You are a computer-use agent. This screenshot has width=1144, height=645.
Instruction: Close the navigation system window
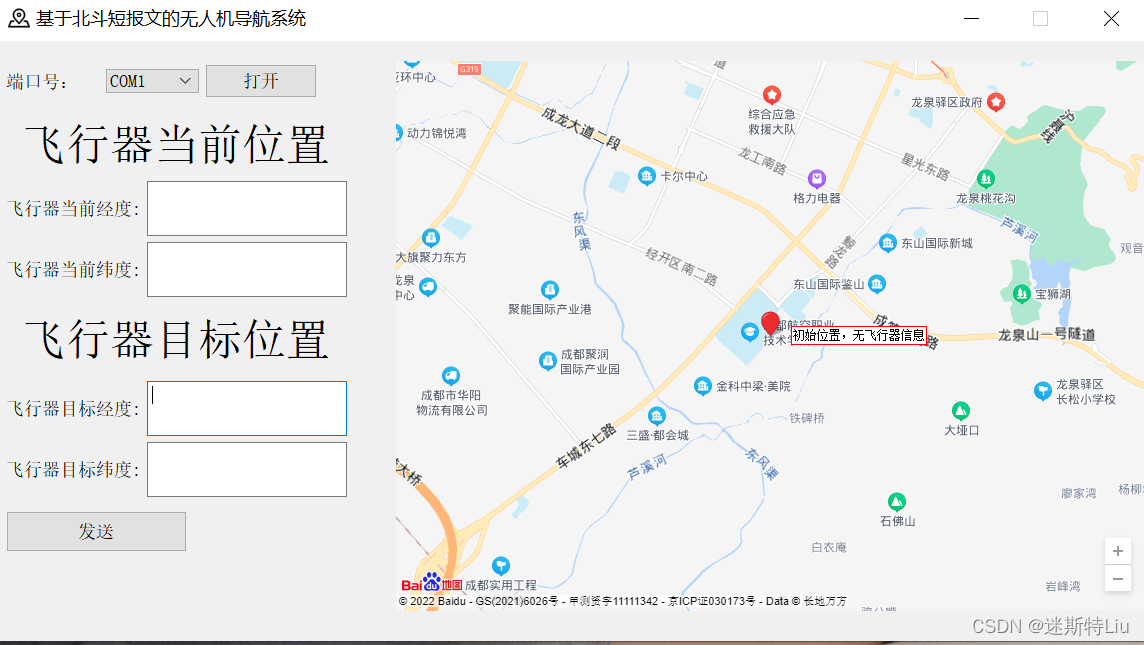pos(1111,18)
